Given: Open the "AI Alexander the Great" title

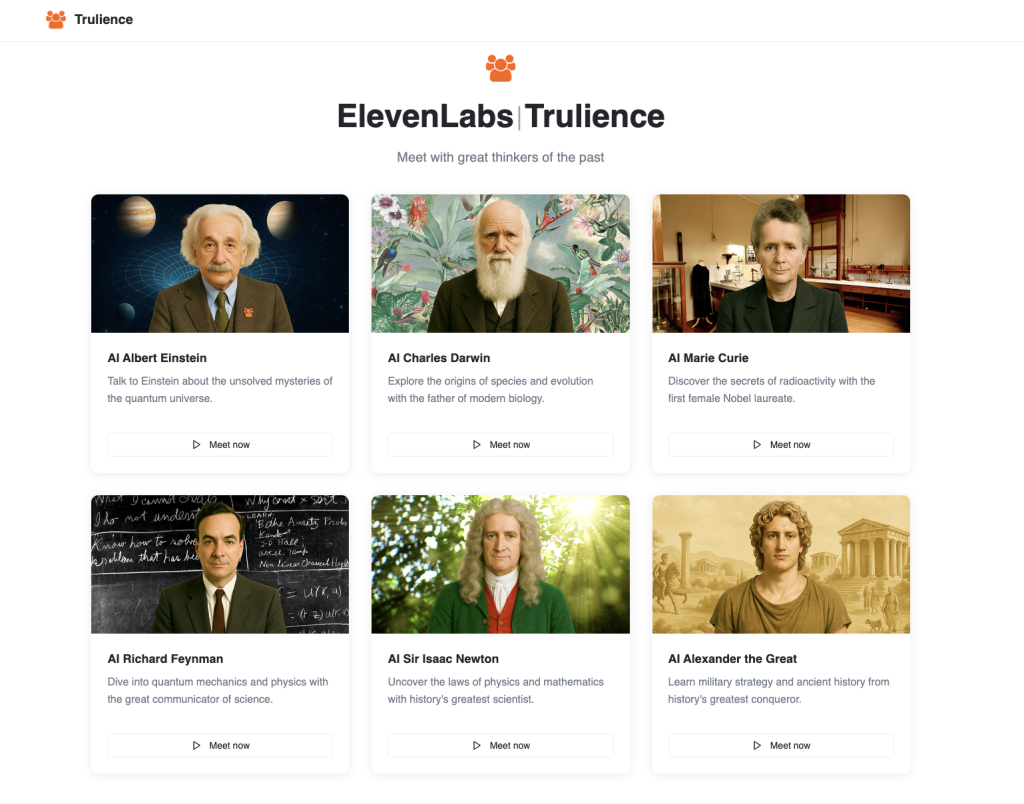Looking at the screenshot, I should click(x=732, y=659).
